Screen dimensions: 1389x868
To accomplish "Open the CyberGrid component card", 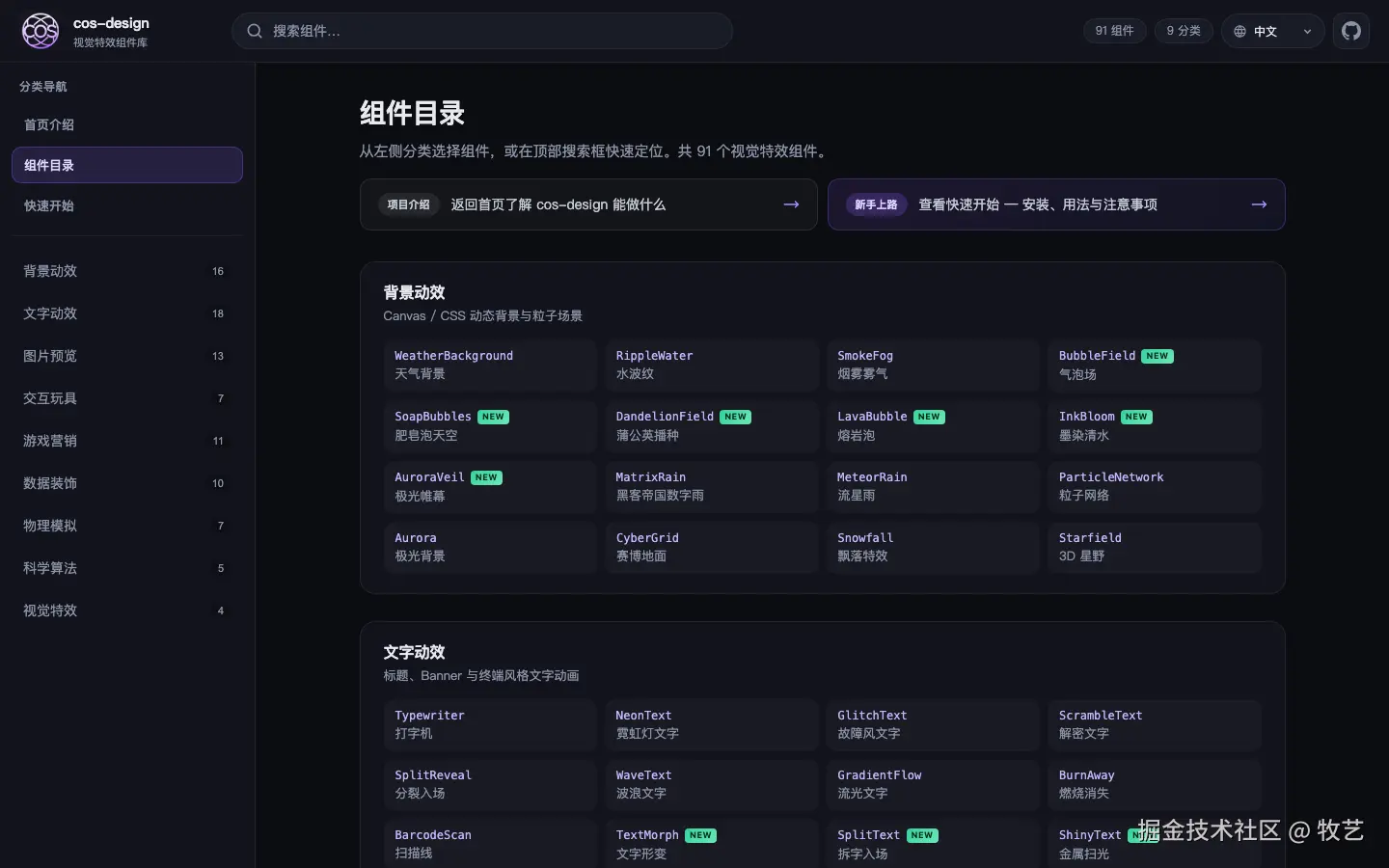I will click(712, 547).
